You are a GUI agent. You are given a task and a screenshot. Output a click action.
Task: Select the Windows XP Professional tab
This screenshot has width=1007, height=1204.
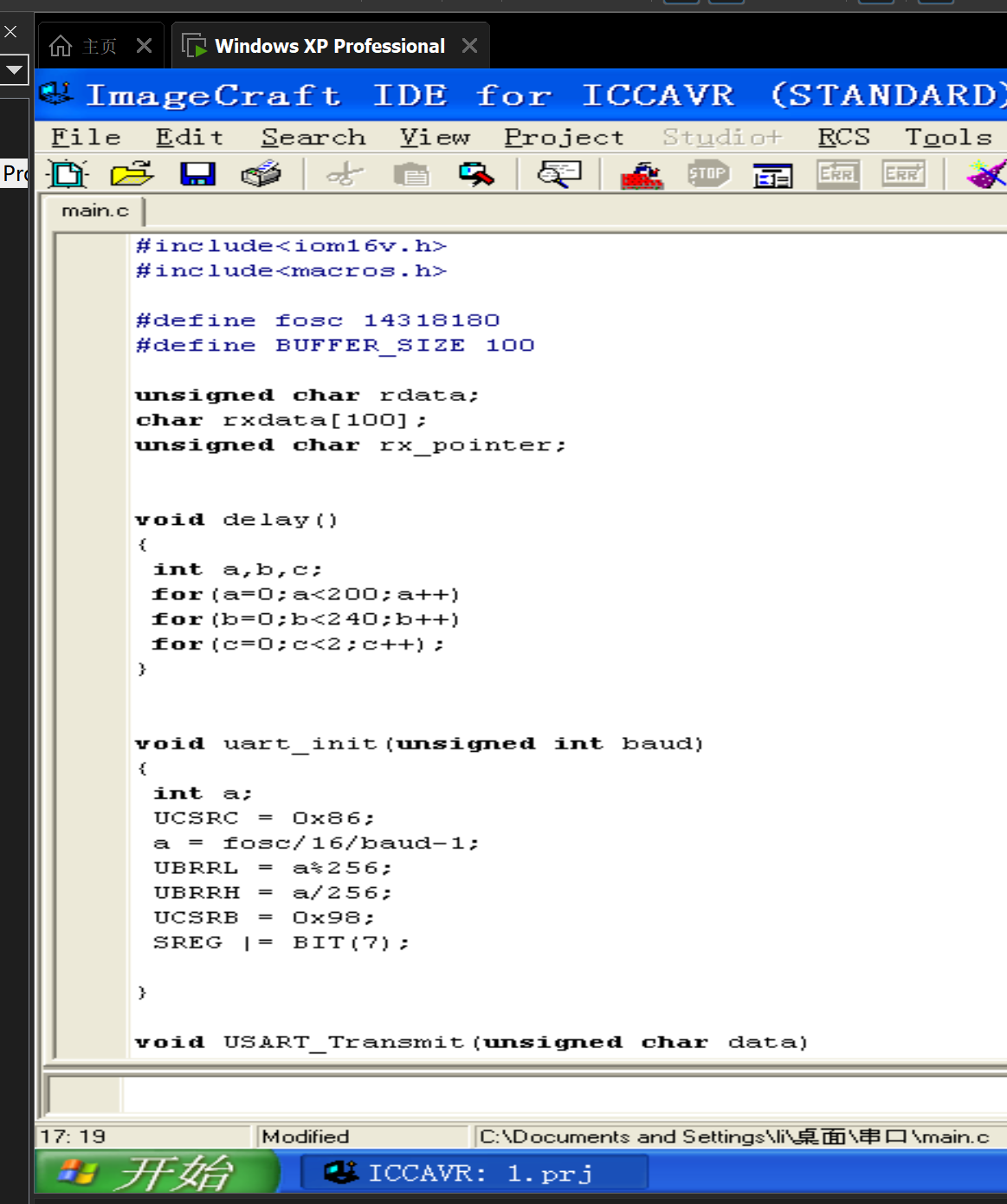(x=330, y=46)
